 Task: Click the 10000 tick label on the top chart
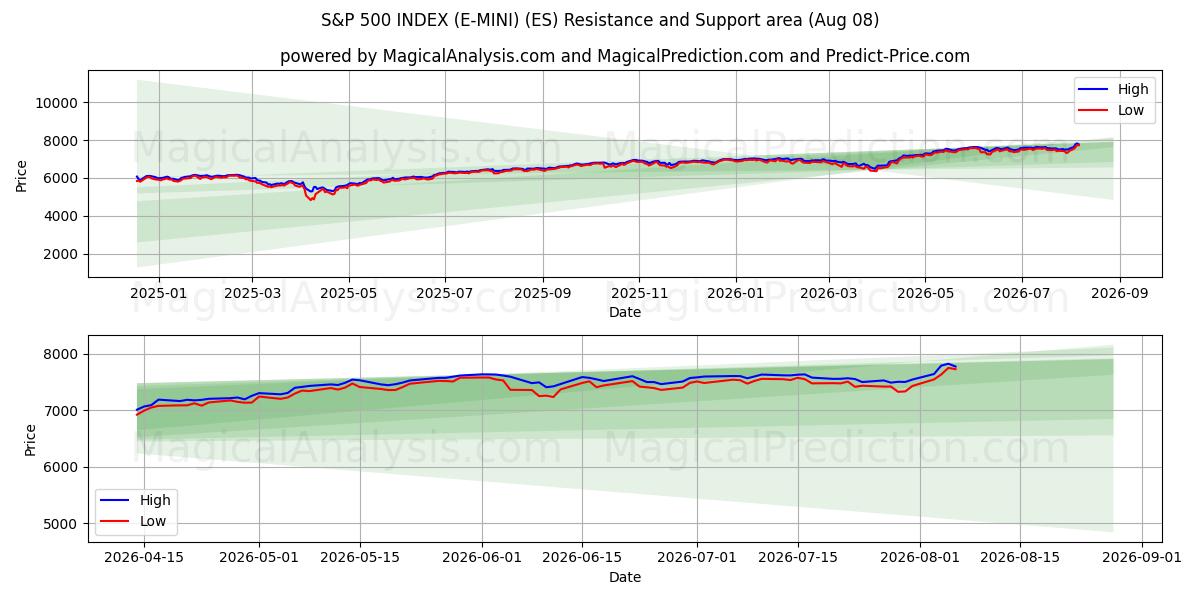pos(56,103)
